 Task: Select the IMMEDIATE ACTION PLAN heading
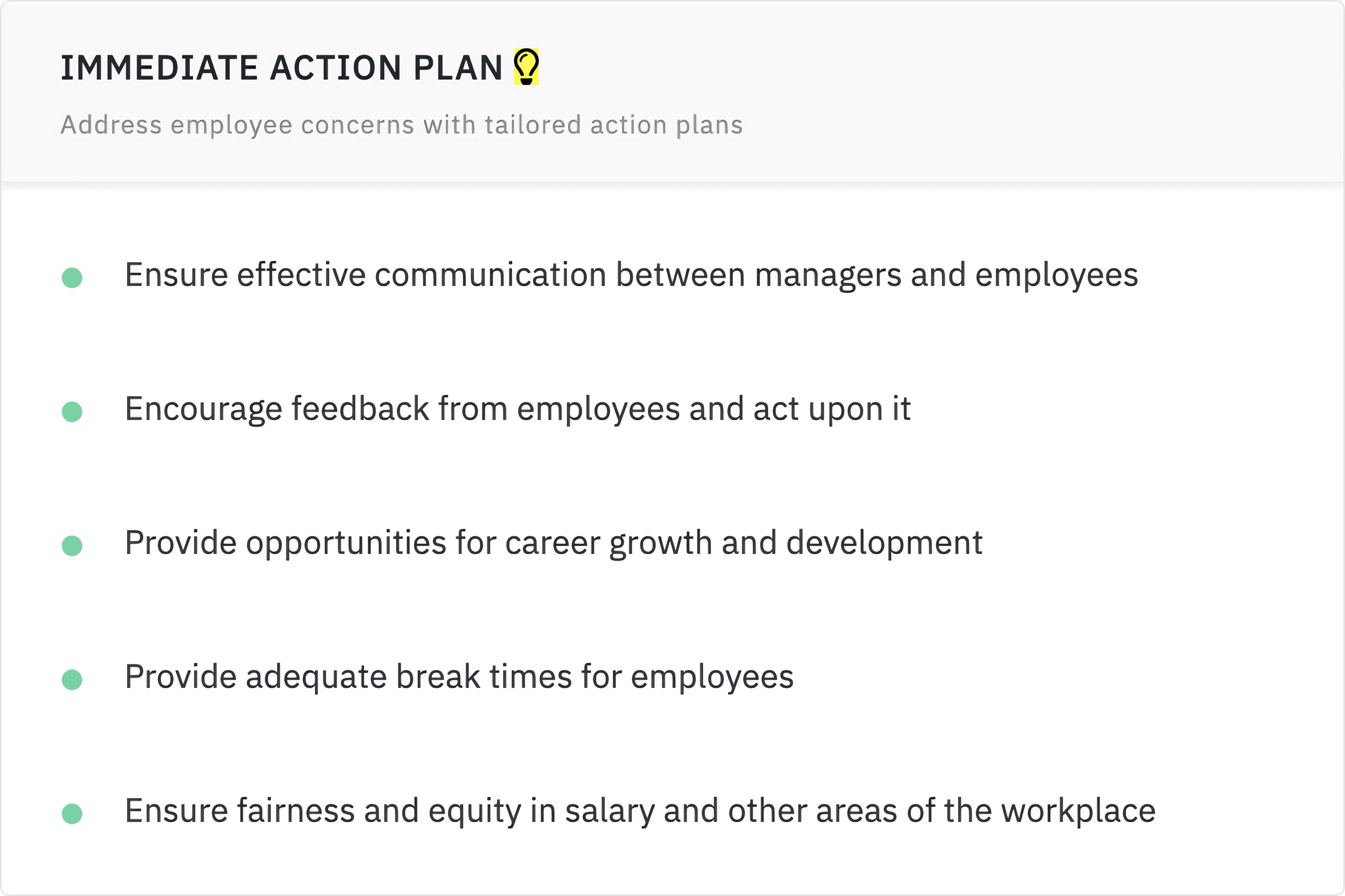pos(281,68)
